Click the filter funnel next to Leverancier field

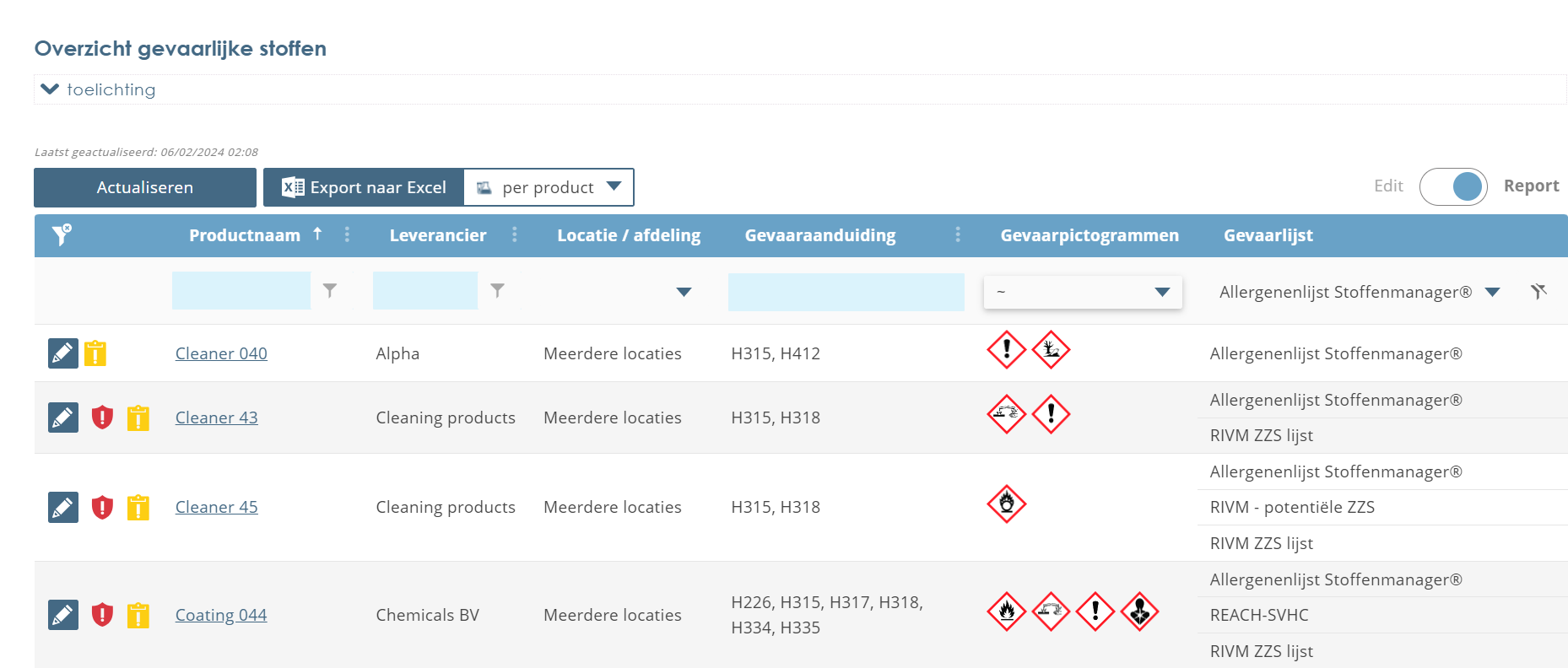[x=498, y=291]
